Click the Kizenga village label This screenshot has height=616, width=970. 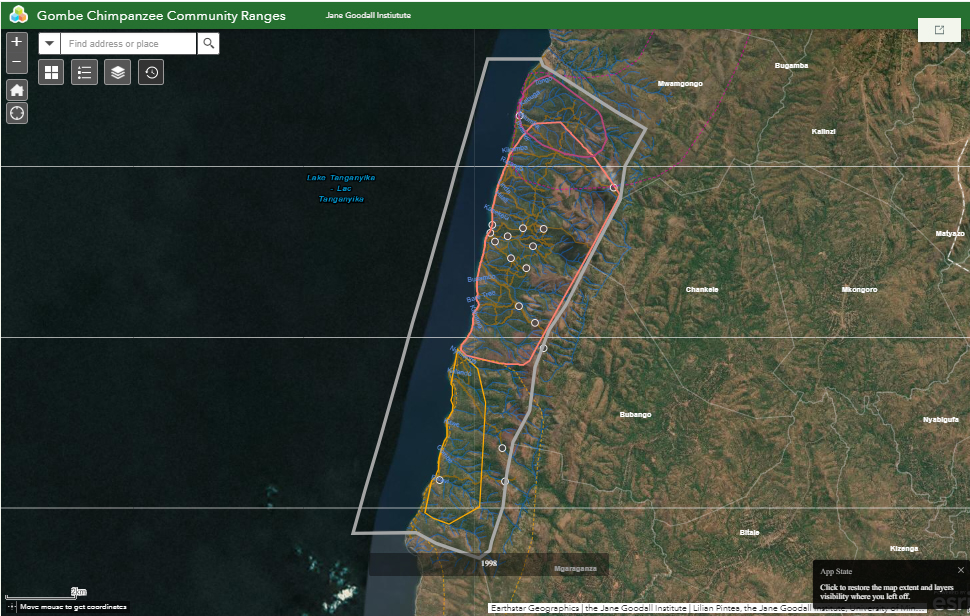(x=904, y=549)
